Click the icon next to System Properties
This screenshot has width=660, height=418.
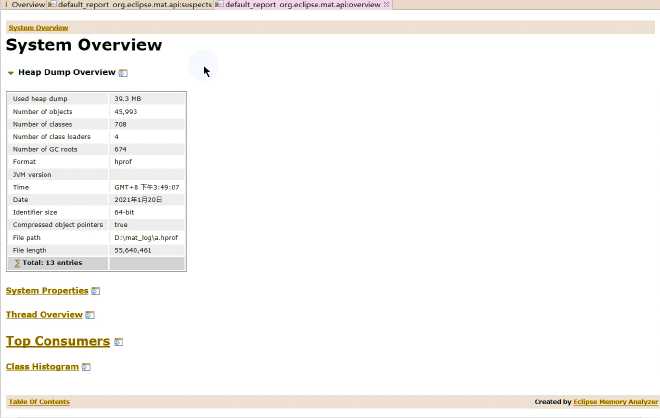pos(96,291)
